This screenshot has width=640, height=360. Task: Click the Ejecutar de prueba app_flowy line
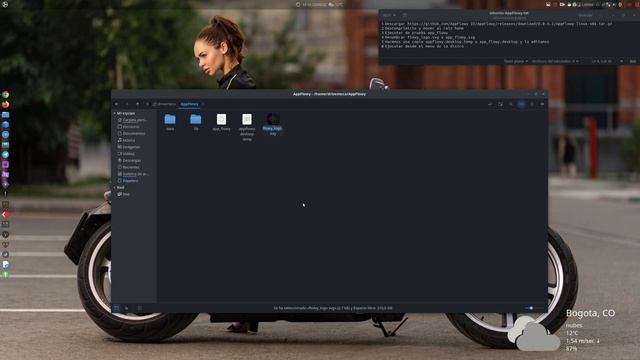point(416,33)
